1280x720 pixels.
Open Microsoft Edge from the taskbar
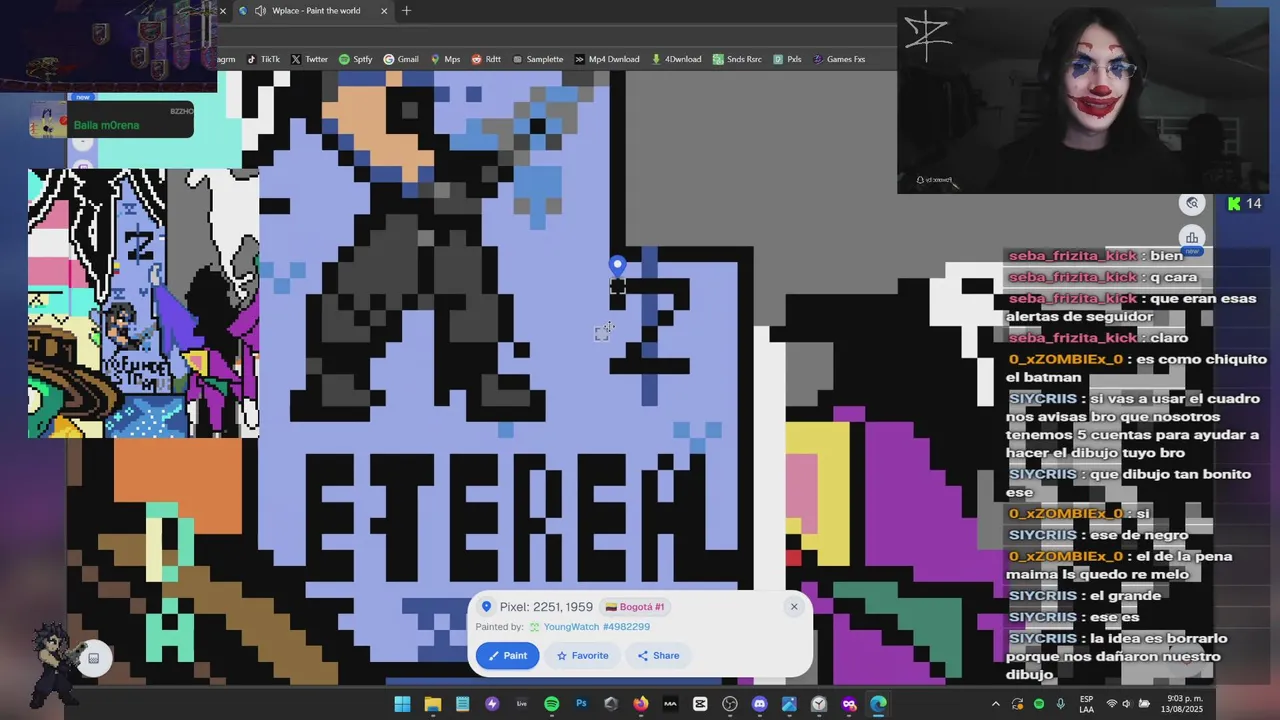pos(878,704)
